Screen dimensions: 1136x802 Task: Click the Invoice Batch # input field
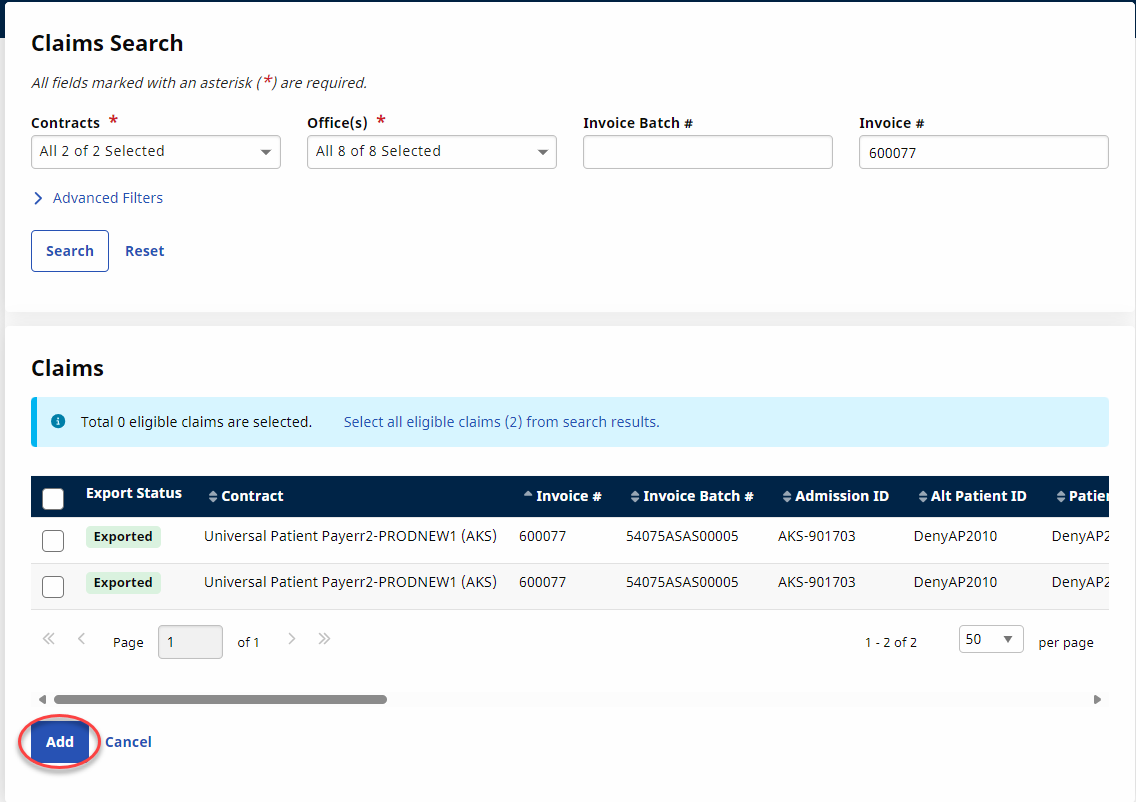pyautogui.click(x=707, y=152)
